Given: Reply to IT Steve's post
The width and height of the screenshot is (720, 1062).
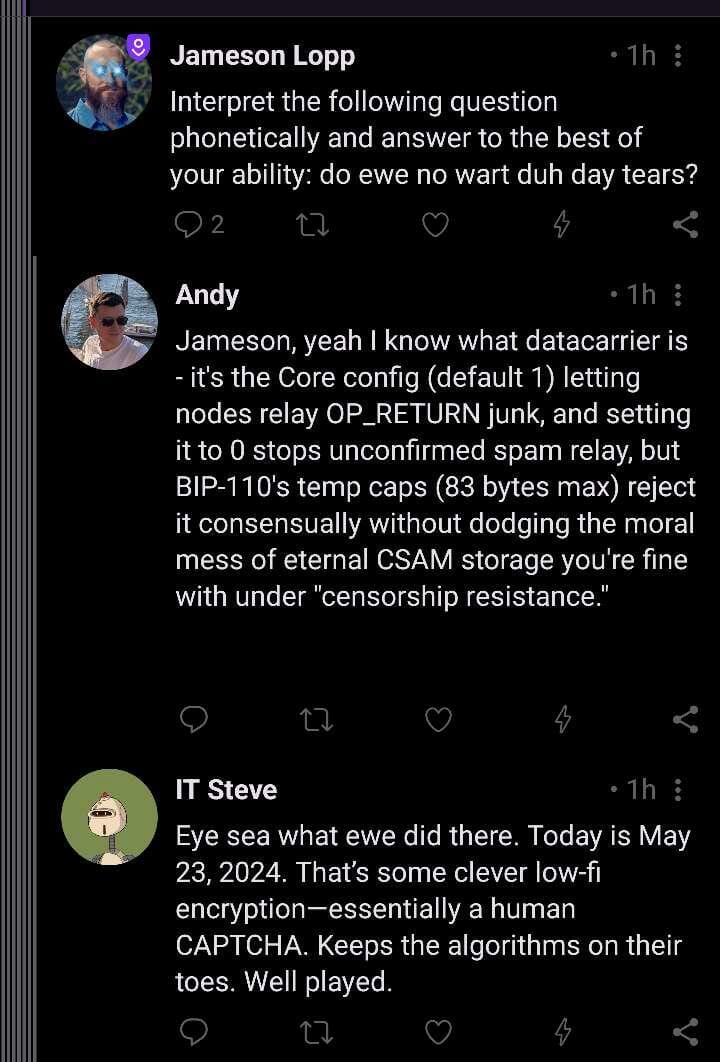Looking at the screenshot, I should [193, 1031].
